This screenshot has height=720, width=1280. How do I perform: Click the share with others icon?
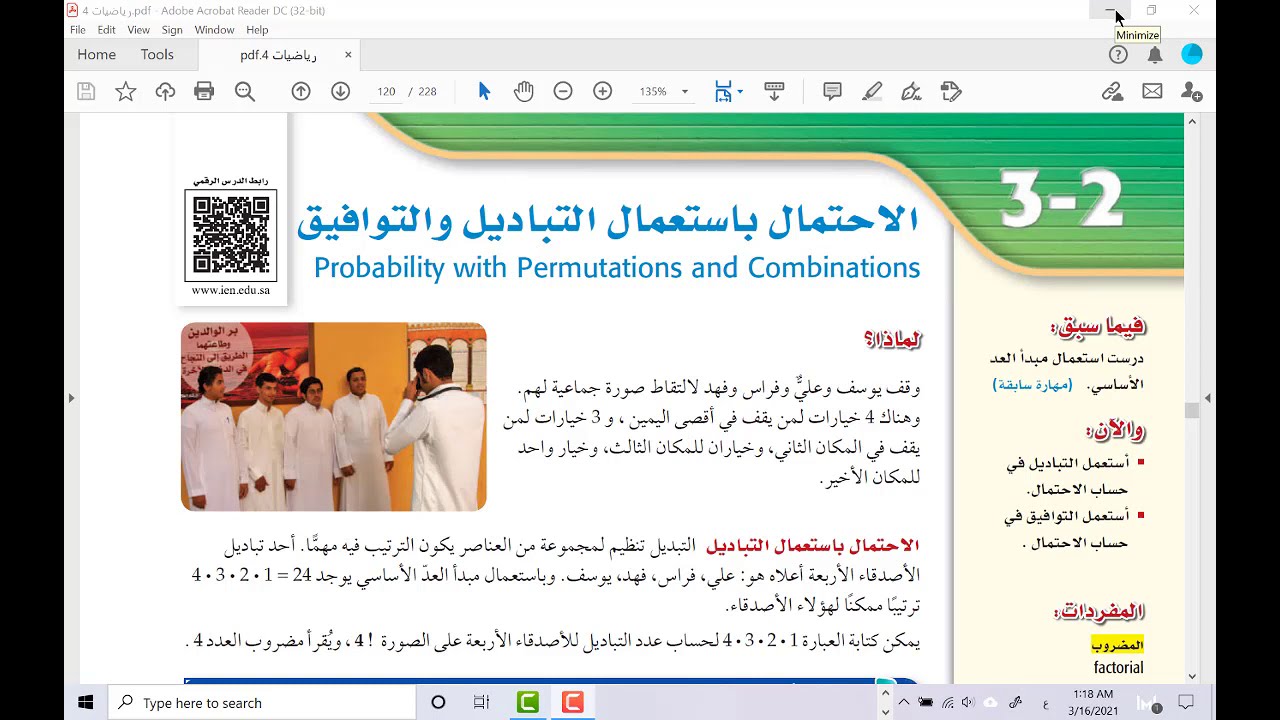(1191, 91)
